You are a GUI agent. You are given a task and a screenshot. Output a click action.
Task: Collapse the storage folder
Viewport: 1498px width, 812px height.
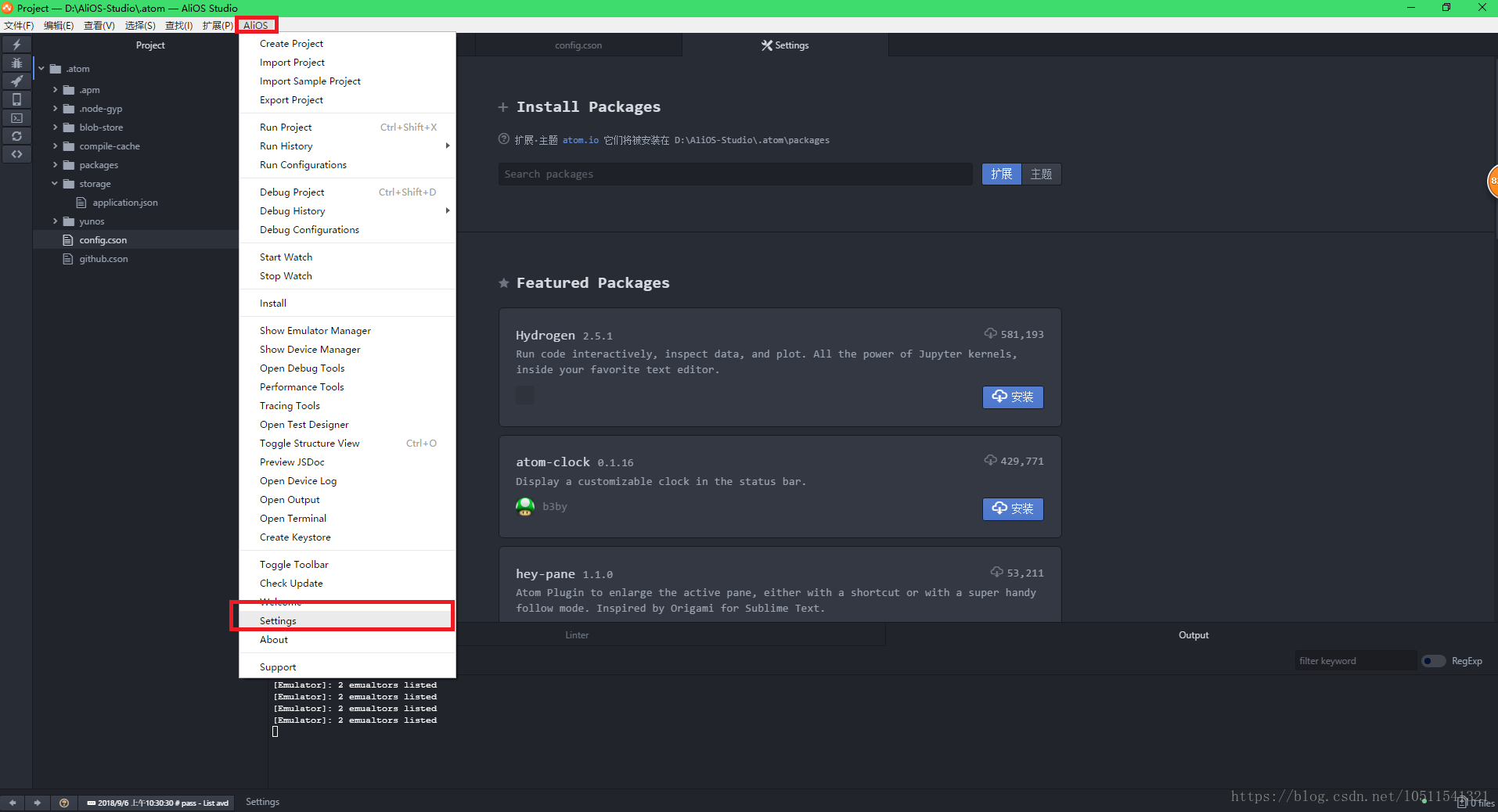55,184
